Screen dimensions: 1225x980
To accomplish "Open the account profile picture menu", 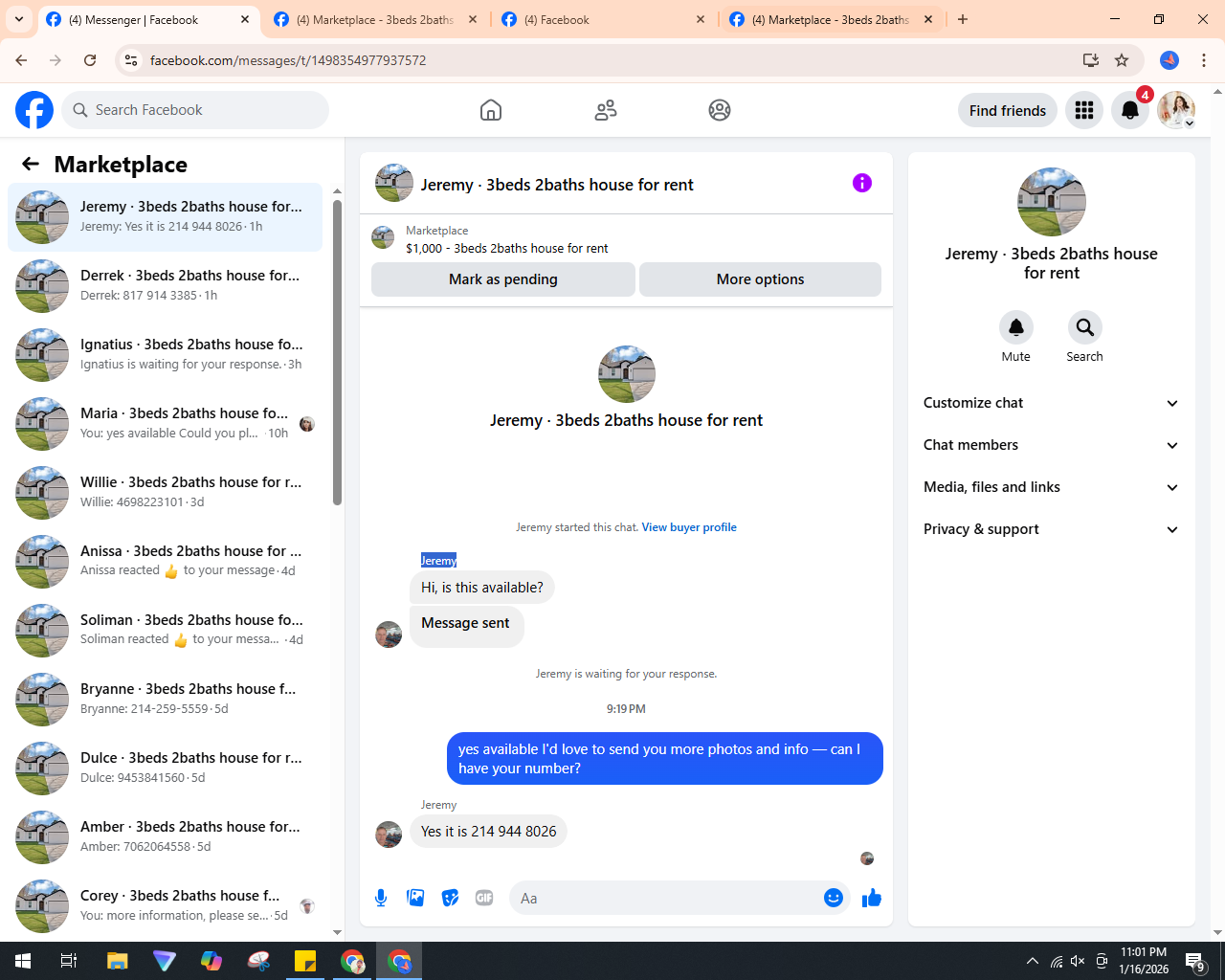I will [1176, 110].
